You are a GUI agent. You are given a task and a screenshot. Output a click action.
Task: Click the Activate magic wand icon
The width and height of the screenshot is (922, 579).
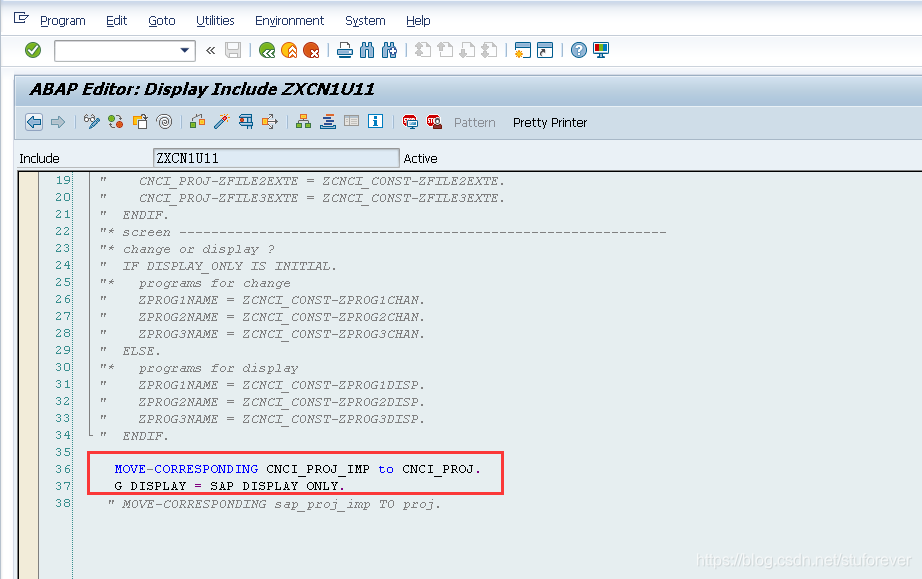222,122
